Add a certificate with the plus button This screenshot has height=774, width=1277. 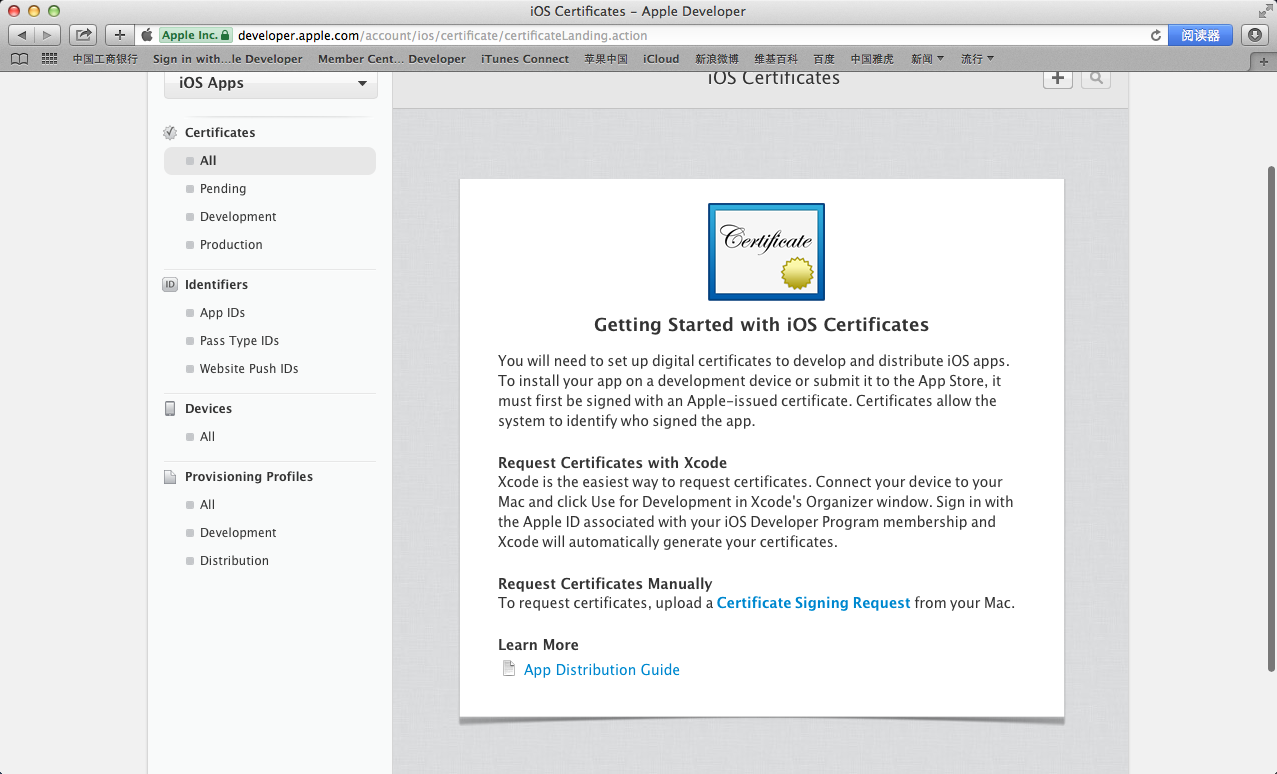point(1058,78)
